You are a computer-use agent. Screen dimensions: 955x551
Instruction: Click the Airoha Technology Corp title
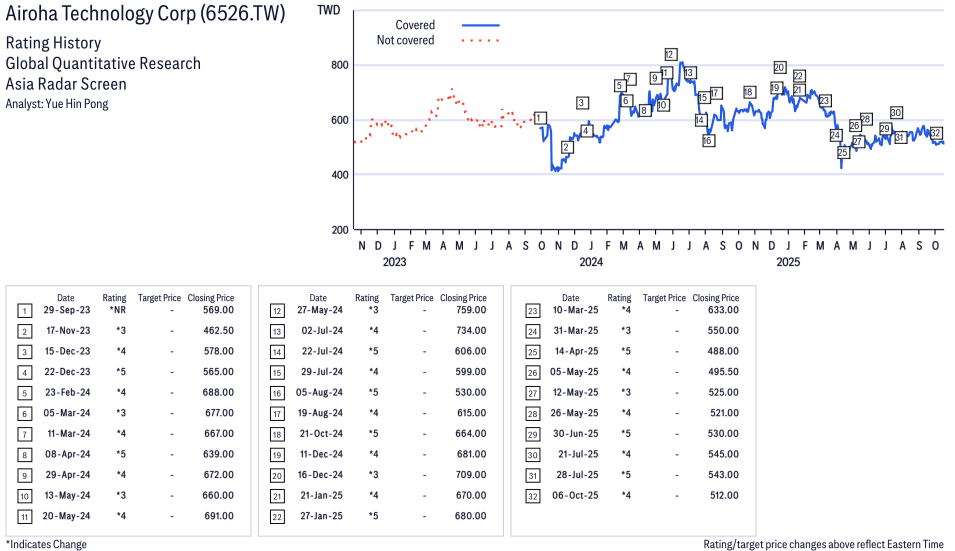pos(145,14)
